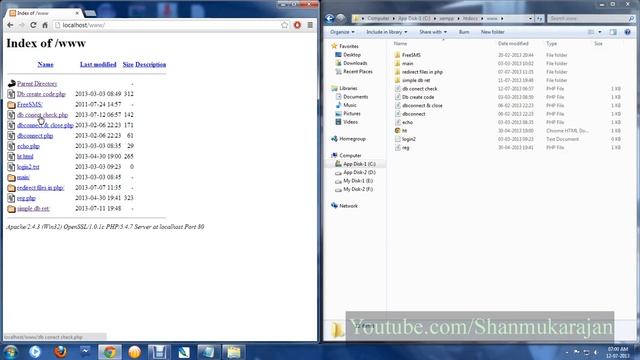Change the view with the views icon
The height and width of the screenshot is (360, 640).
tap(591, 32)
